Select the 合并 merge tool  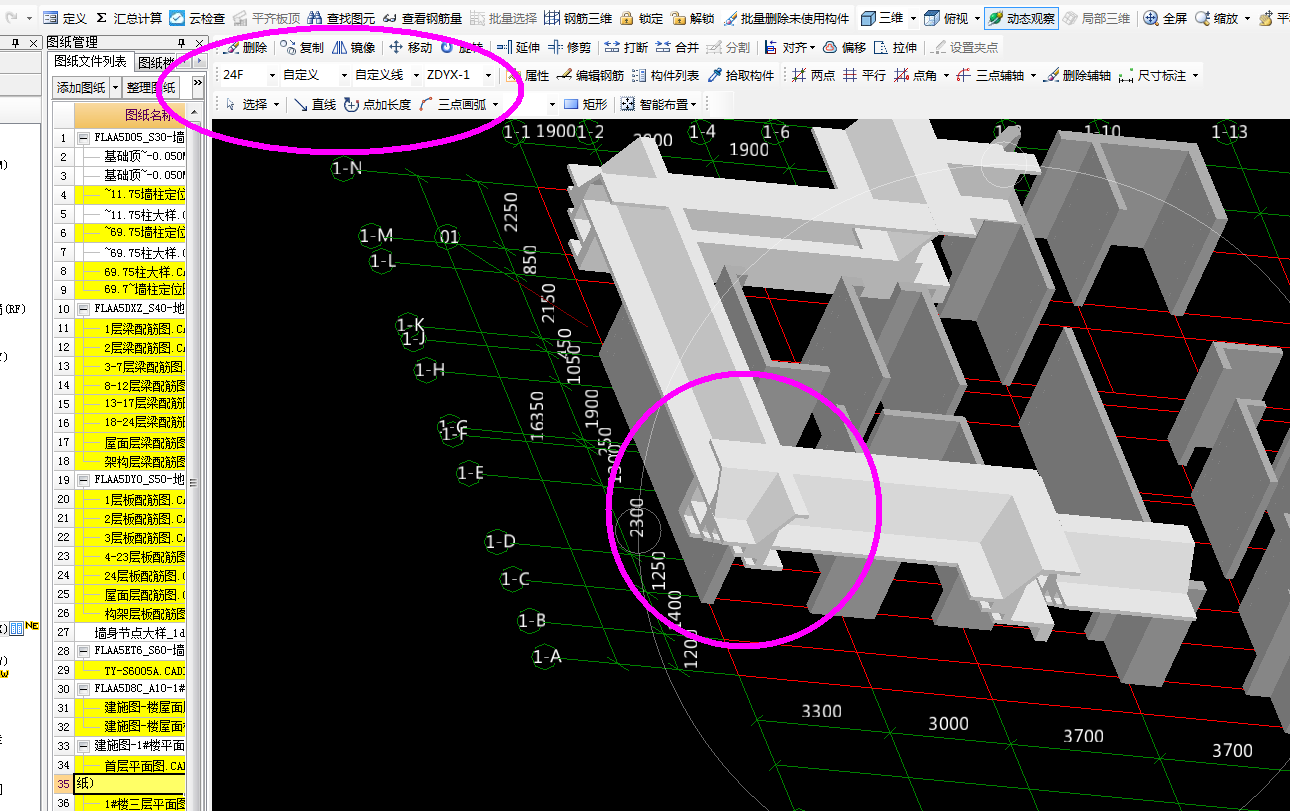click(x=677, y=47)
